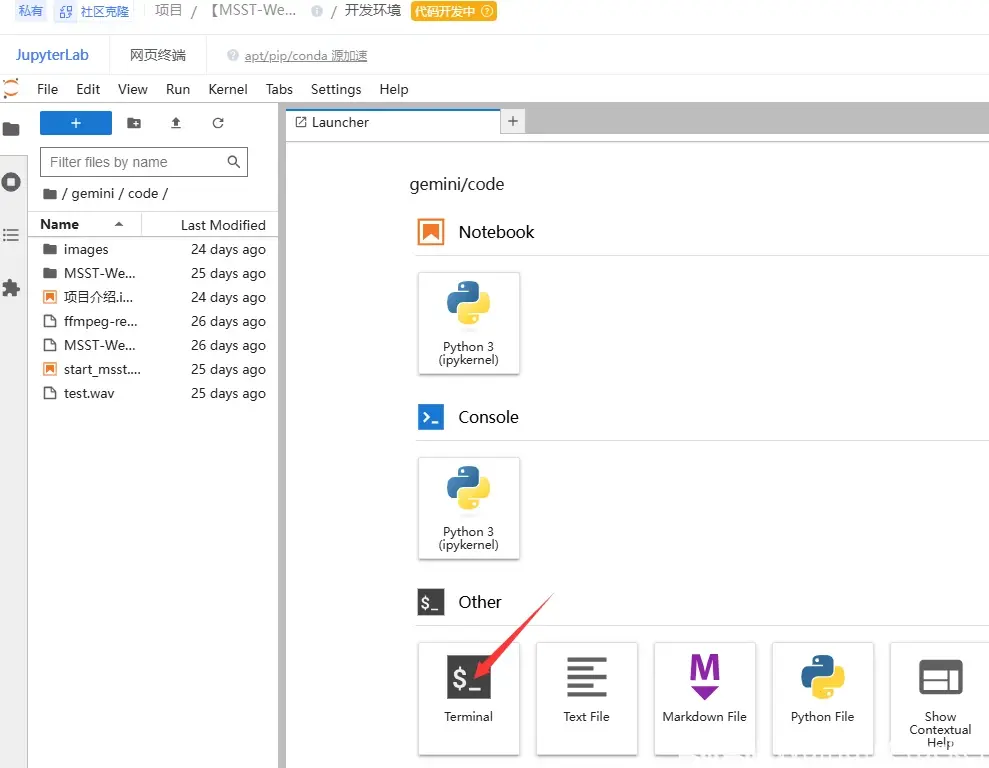Launch Python 3 notebook kernel
Screen dimensions: 989x768
tap(469, 323)
